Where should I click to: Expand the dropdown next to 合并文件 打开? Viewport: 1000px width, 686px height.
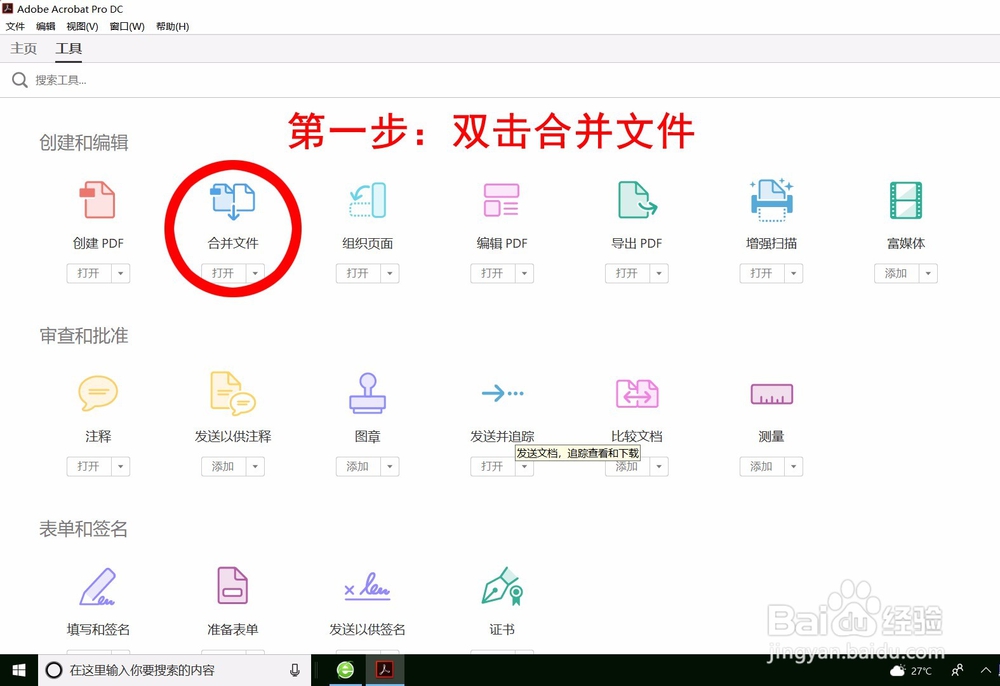click(x=255, y=273)
